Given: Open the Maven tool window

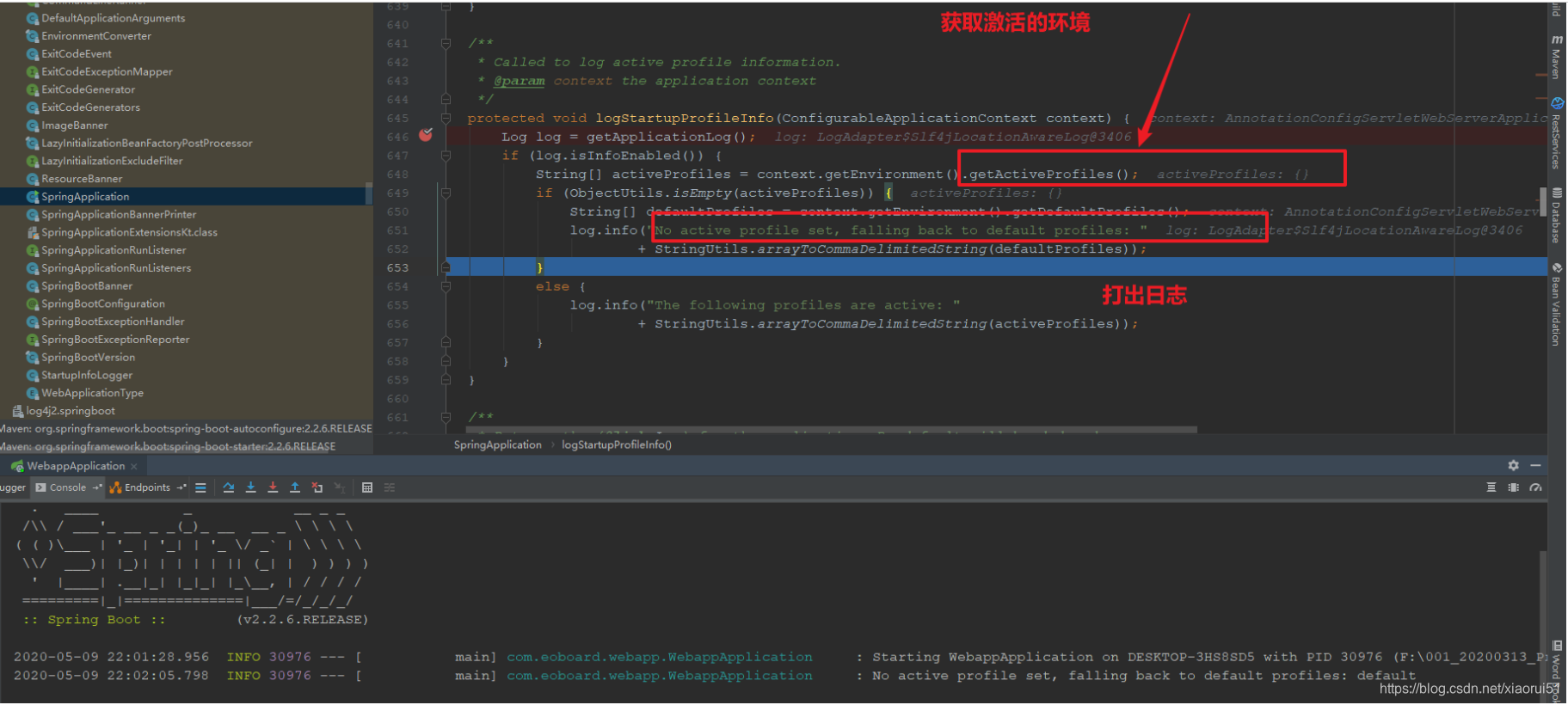Looking at the screenshot, I should click(x=1557, y=57).
